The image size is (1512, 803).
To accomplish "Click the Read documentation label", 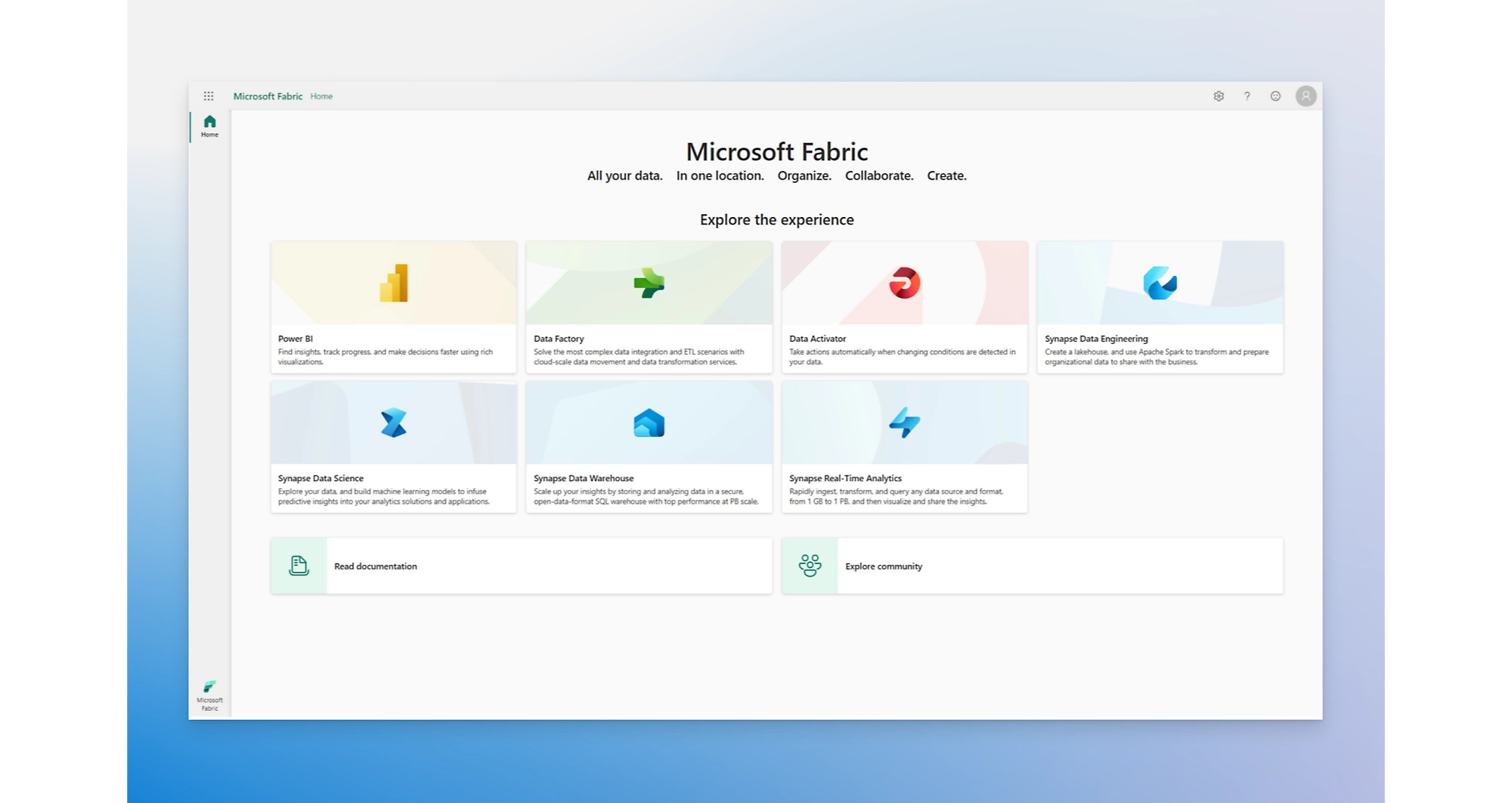I will 375,566.
